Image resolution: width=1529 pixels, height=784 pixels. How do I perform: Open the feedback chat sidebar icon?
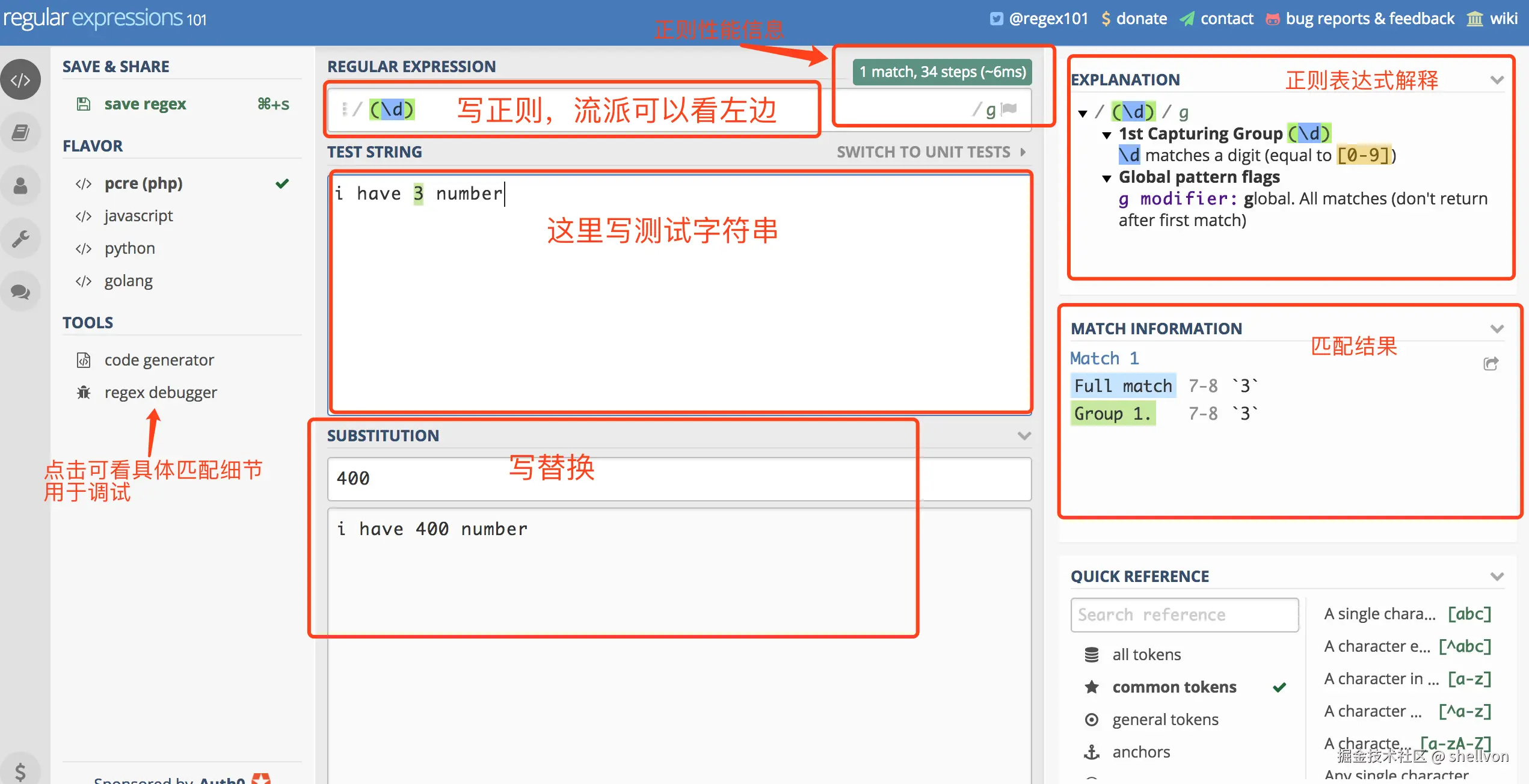(x=20, y=290)
